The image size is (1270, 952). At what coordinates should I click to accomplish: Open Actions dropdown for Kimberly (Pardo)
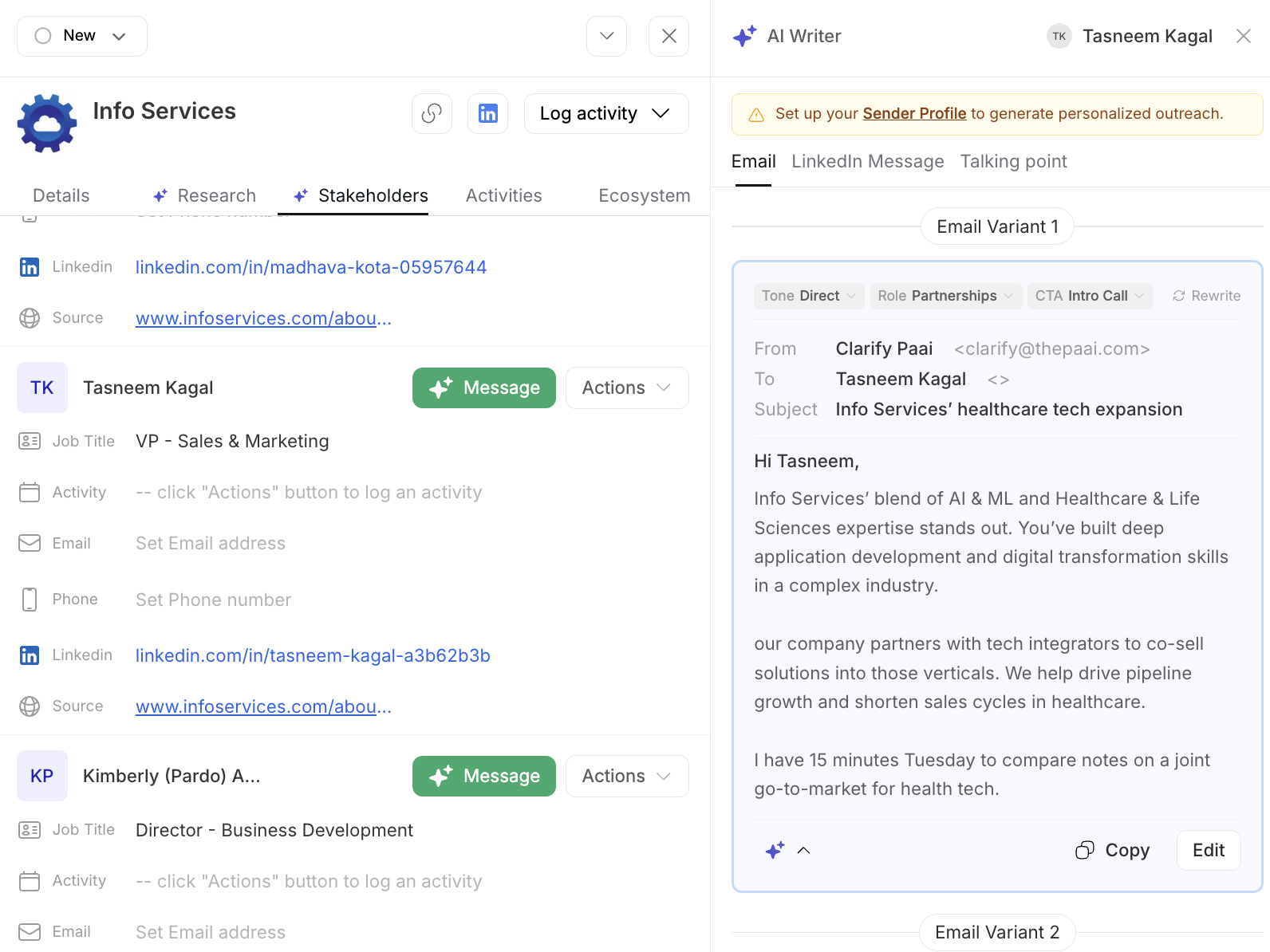(627, 776)
